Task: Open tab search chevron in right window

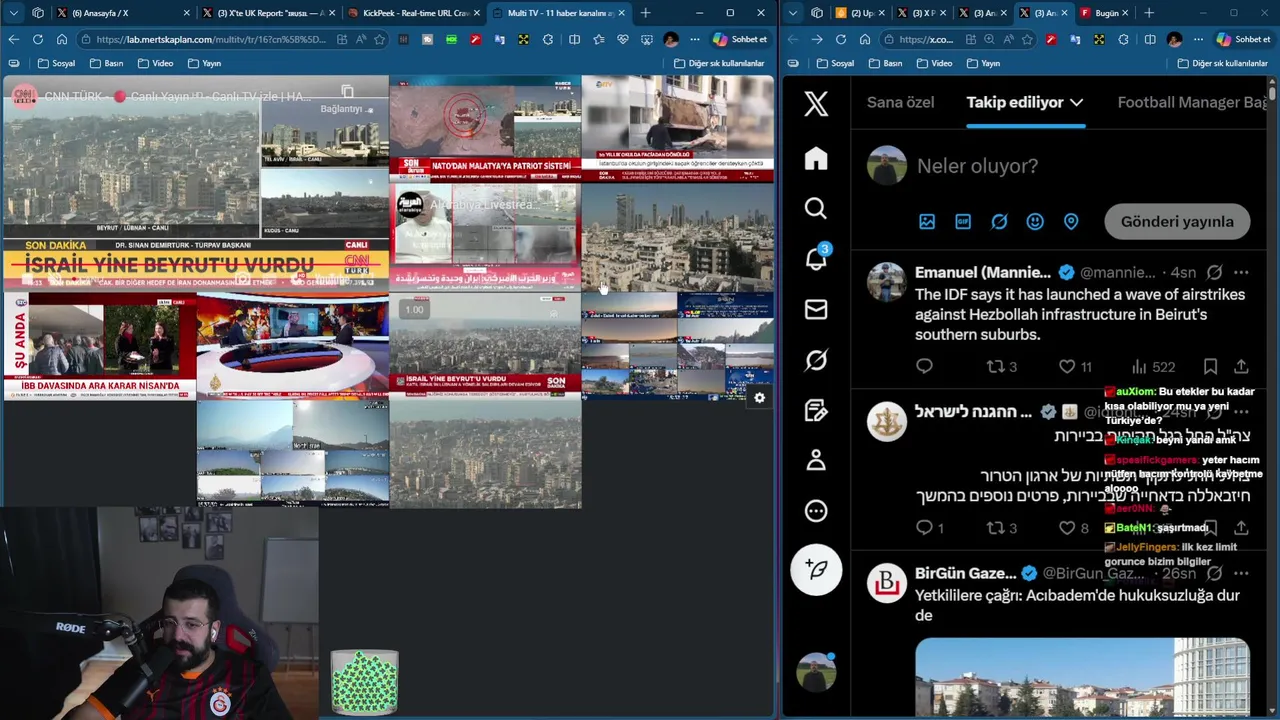Action: point(793,13)
